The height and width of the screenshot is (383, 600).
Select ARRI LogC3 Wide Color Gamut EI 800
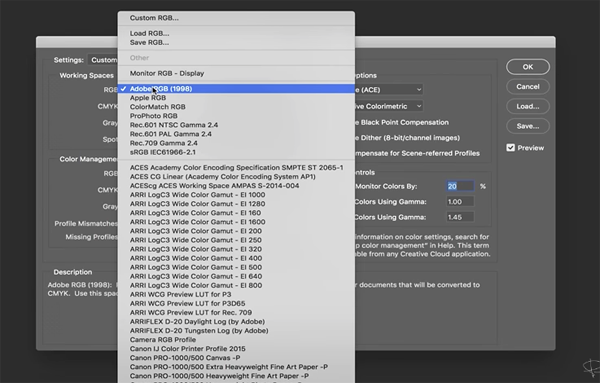[x=236, y=285]
